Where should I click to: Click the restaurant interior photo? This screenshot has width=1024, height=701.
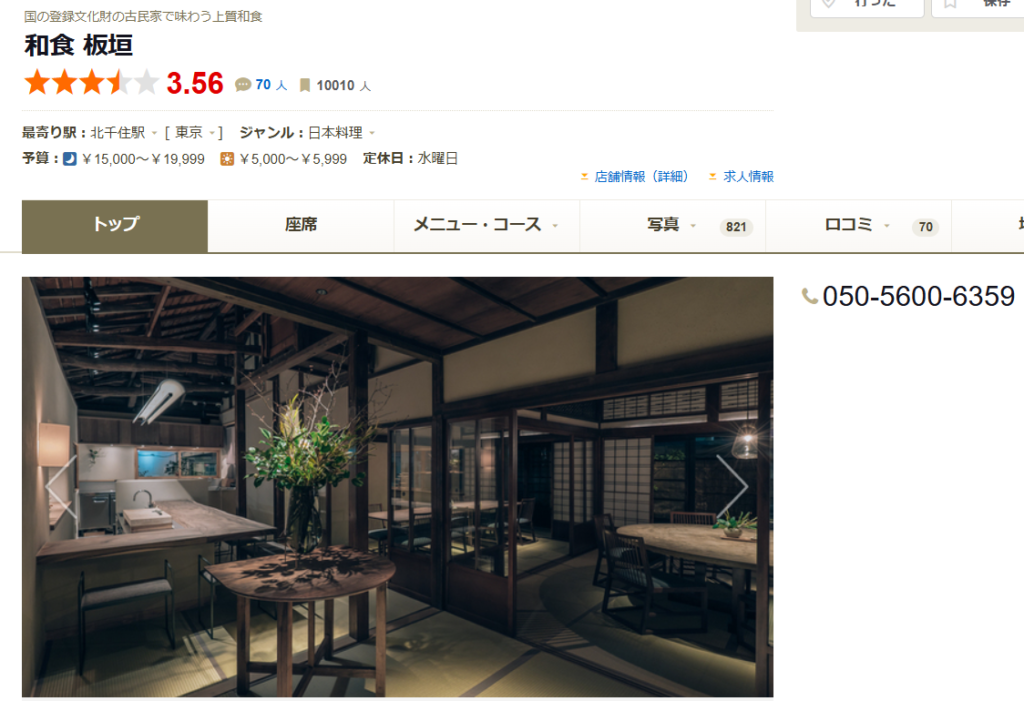(x=397, y=487)
